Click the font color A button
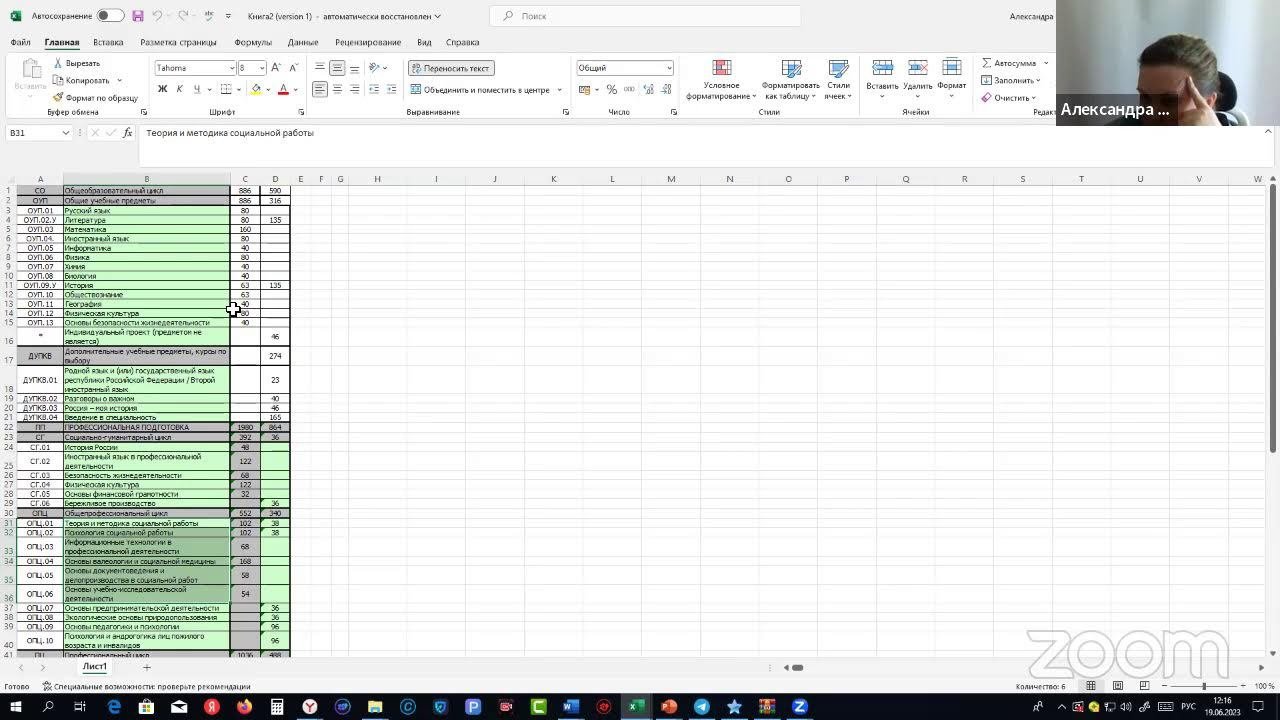This screenshot has height=720, width=1280. 283,89
